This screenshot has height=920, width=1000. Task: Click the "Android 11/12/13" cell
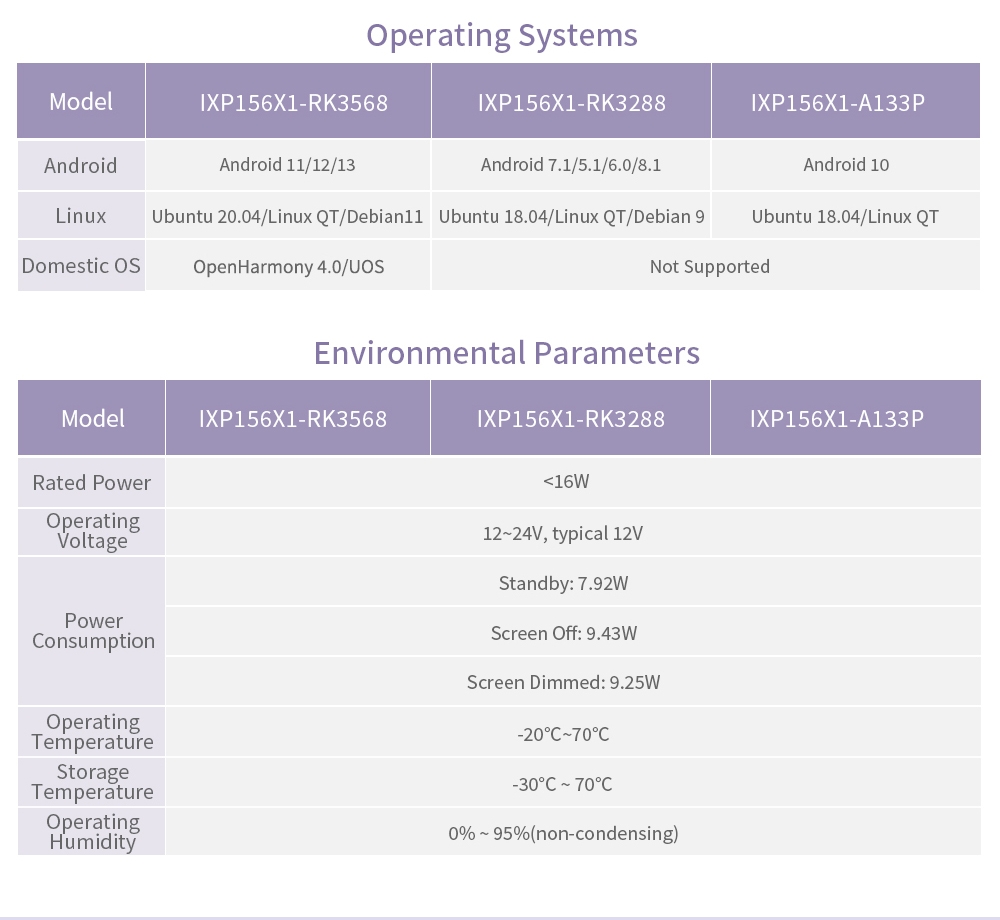pos(288,165)
